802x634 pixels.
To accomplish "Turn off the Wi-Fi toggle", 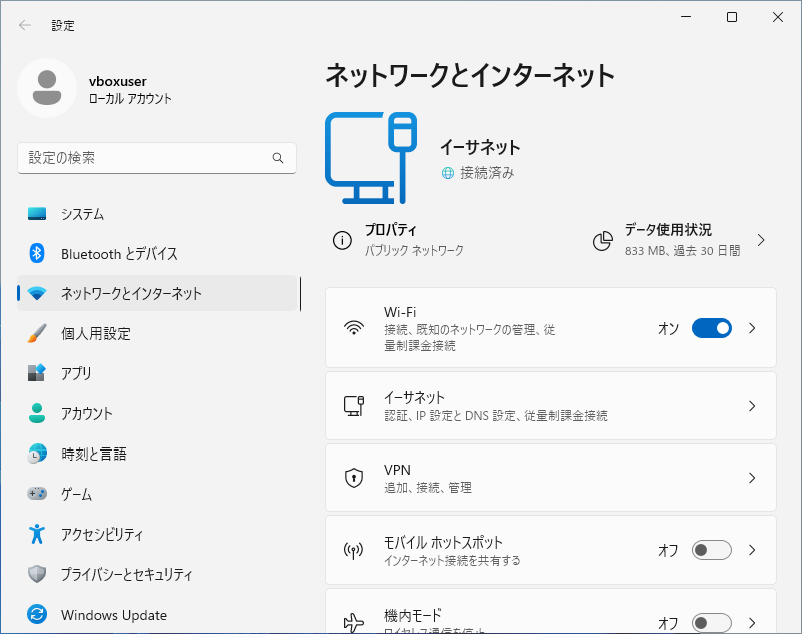I will 711,328.
